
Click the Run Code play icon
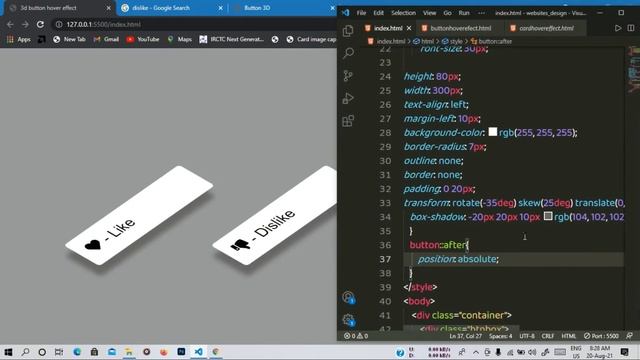click(618, 28)
